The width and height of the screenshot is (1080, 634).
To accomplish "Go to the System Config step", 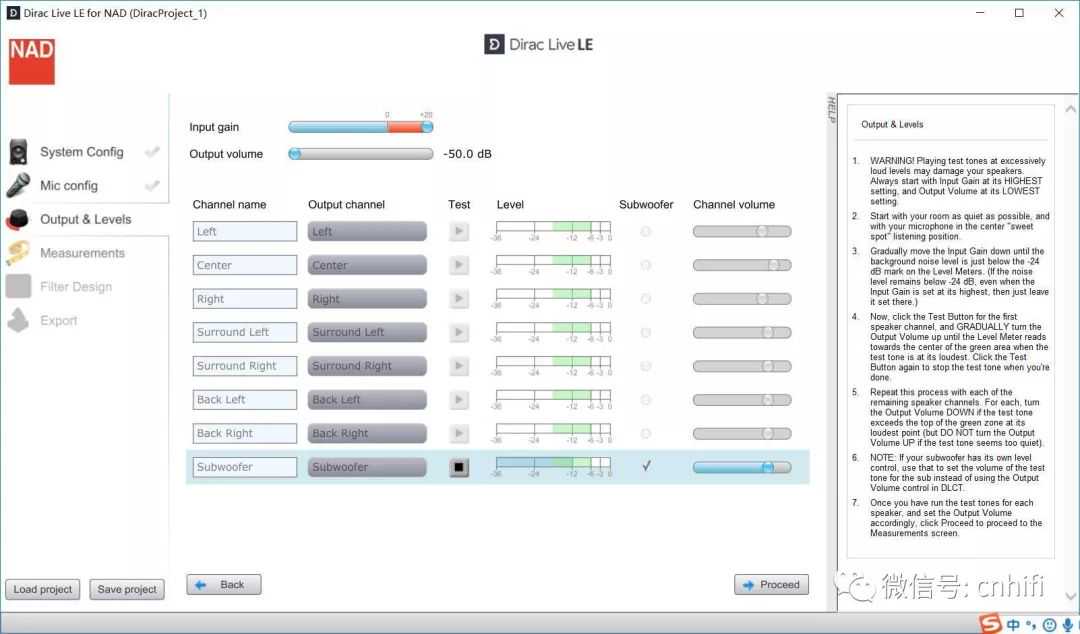I will click(x=82, y=152).
